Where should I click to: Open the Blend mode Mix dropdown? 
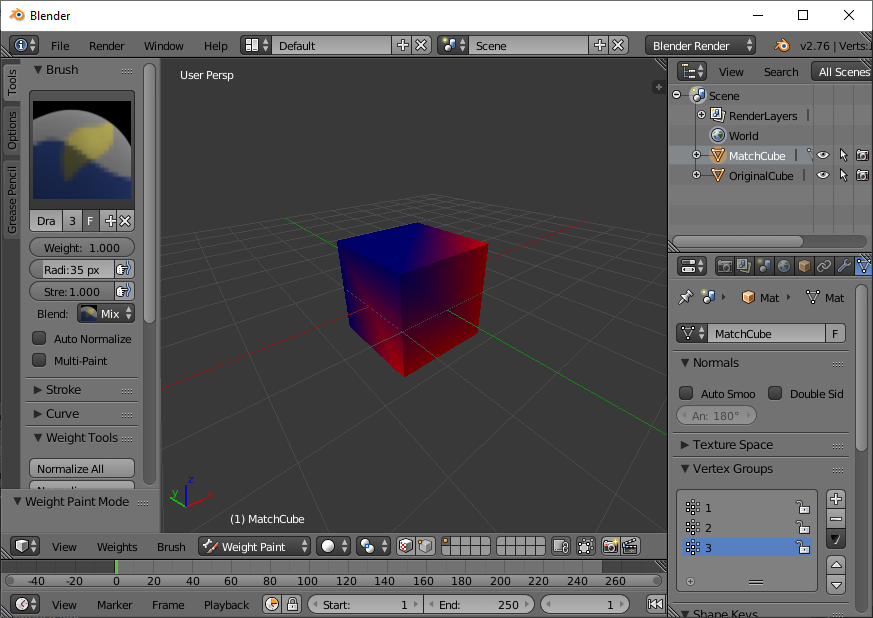pos(106,313)
